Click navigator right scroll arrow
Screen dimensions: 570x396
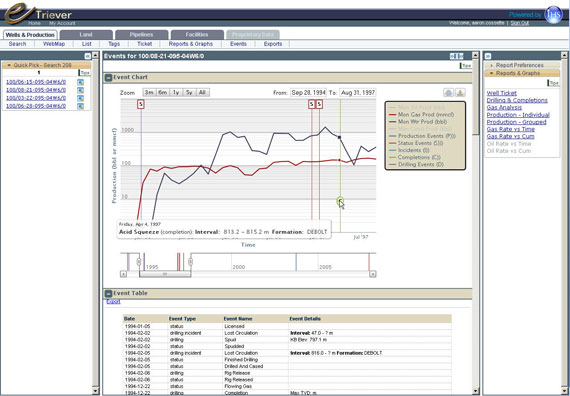(373, 274)
